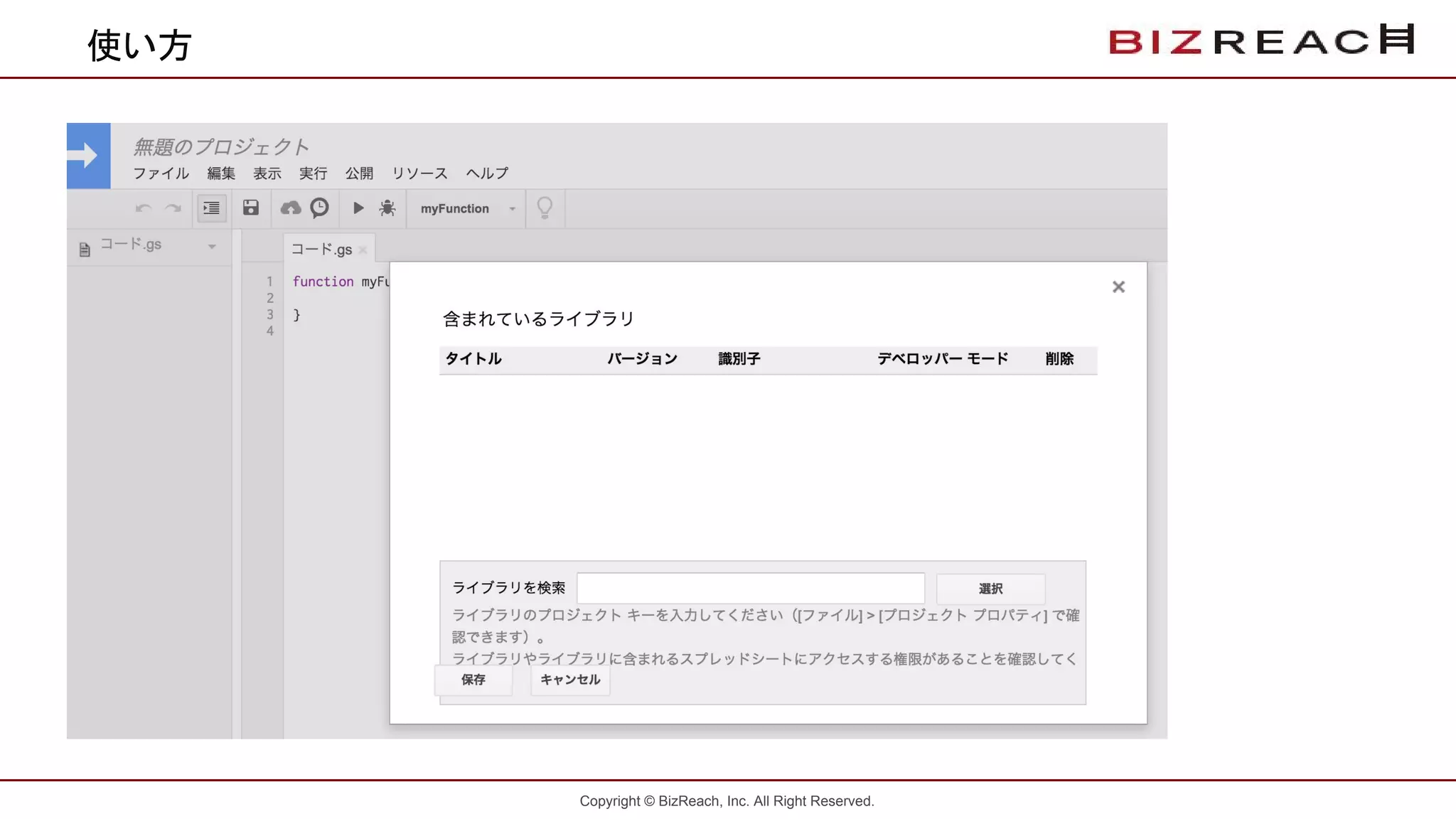Image resolution: width=1456 pixels, height=819 pixels.
Task: Click the undo icon in toolbar
Action: [144, 208]
